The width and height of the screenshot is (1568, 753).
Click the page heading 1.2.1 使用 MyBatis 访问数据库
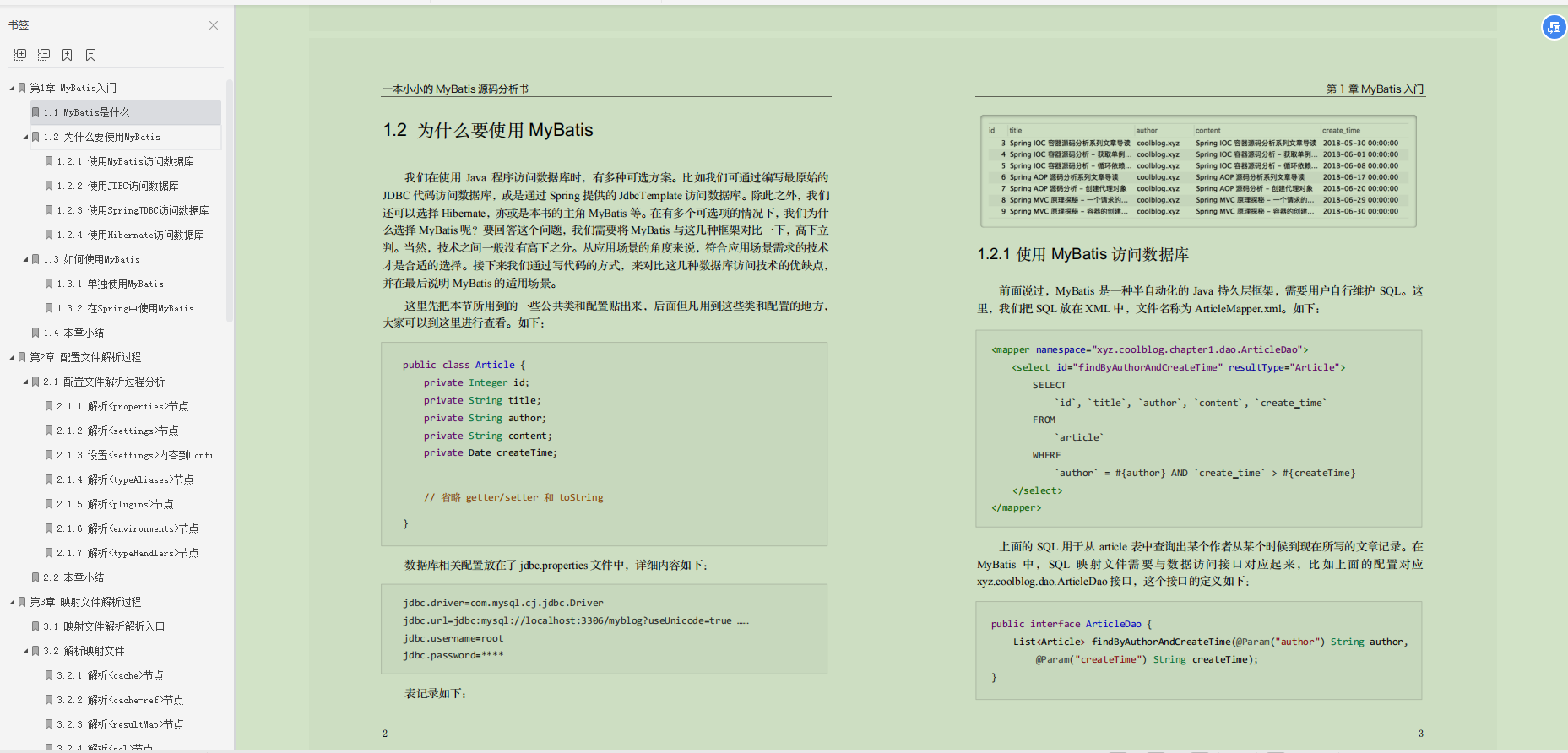pyautogui.click(x=1083, y=254)
